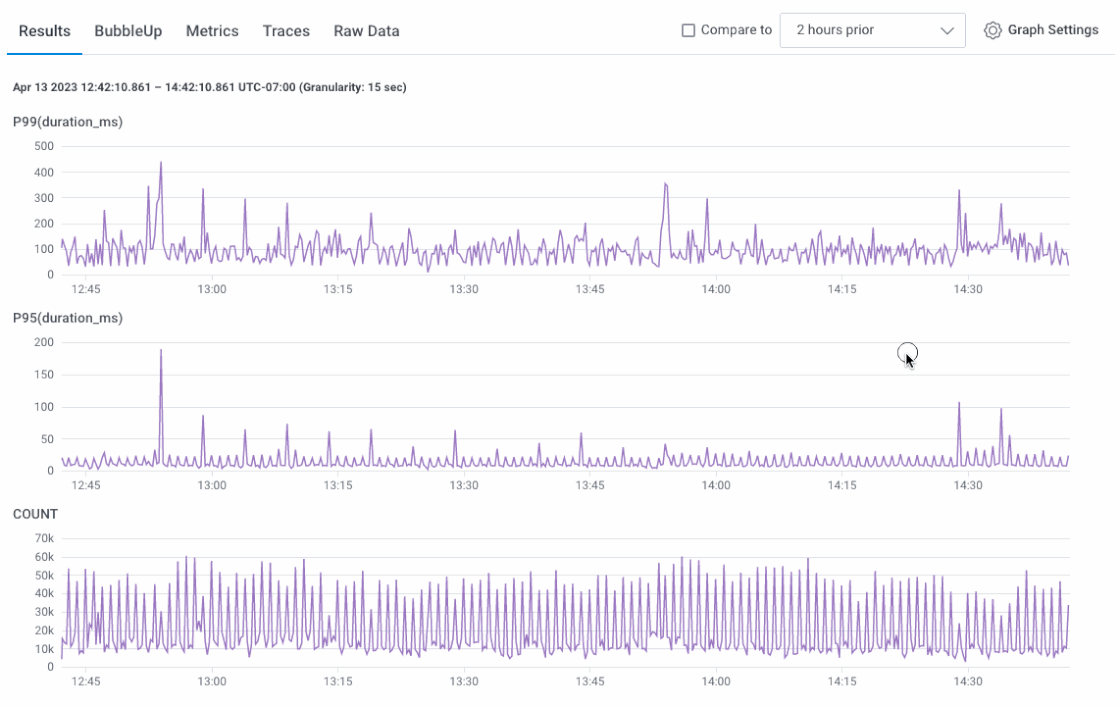Click the 'Compare to' text label
The image size is (1120, 706).
[736, 30]
